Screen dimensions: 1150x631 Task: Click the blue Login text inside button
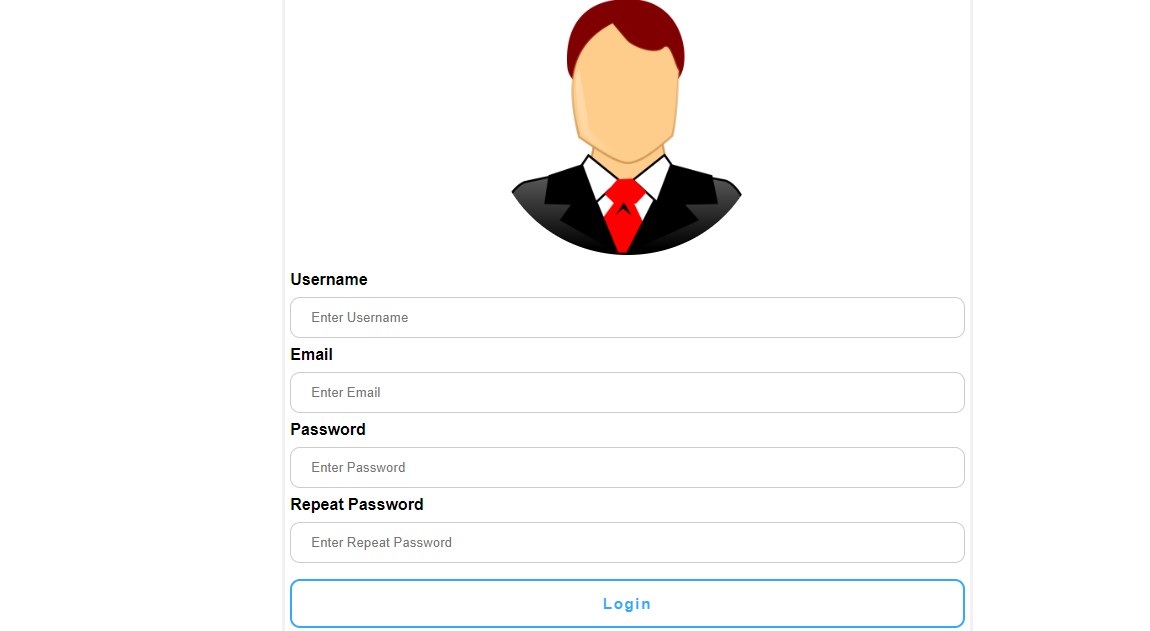627,604
